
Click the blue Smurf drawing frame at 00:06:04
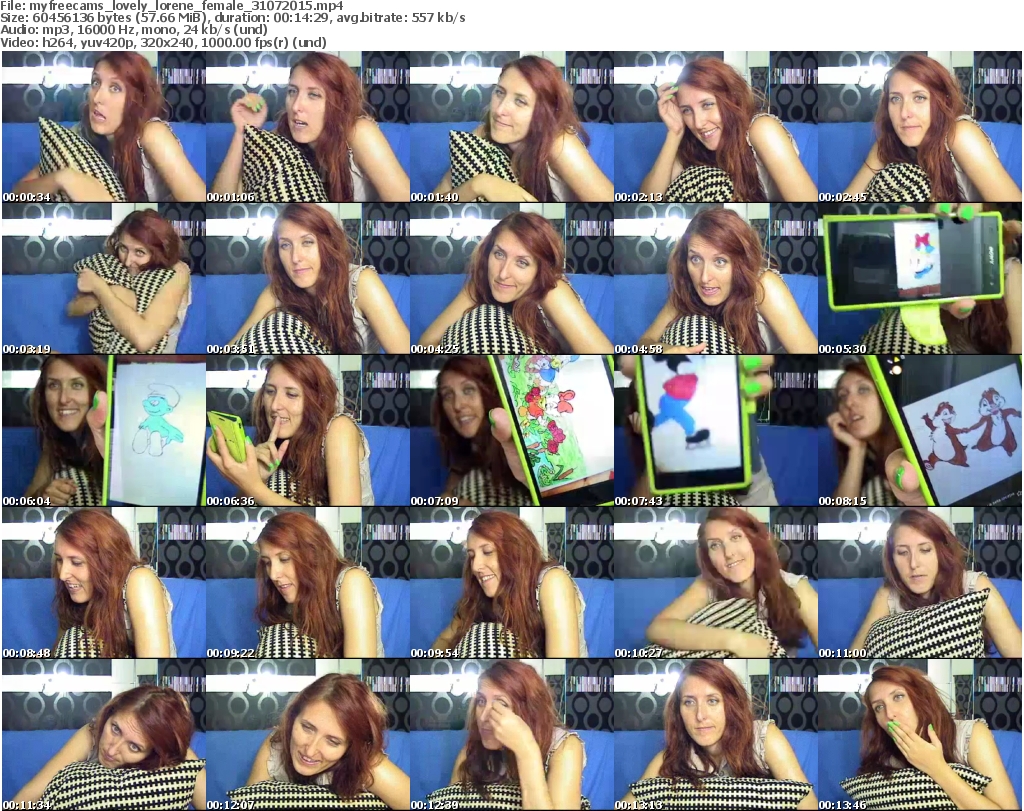tap(102, 431)
